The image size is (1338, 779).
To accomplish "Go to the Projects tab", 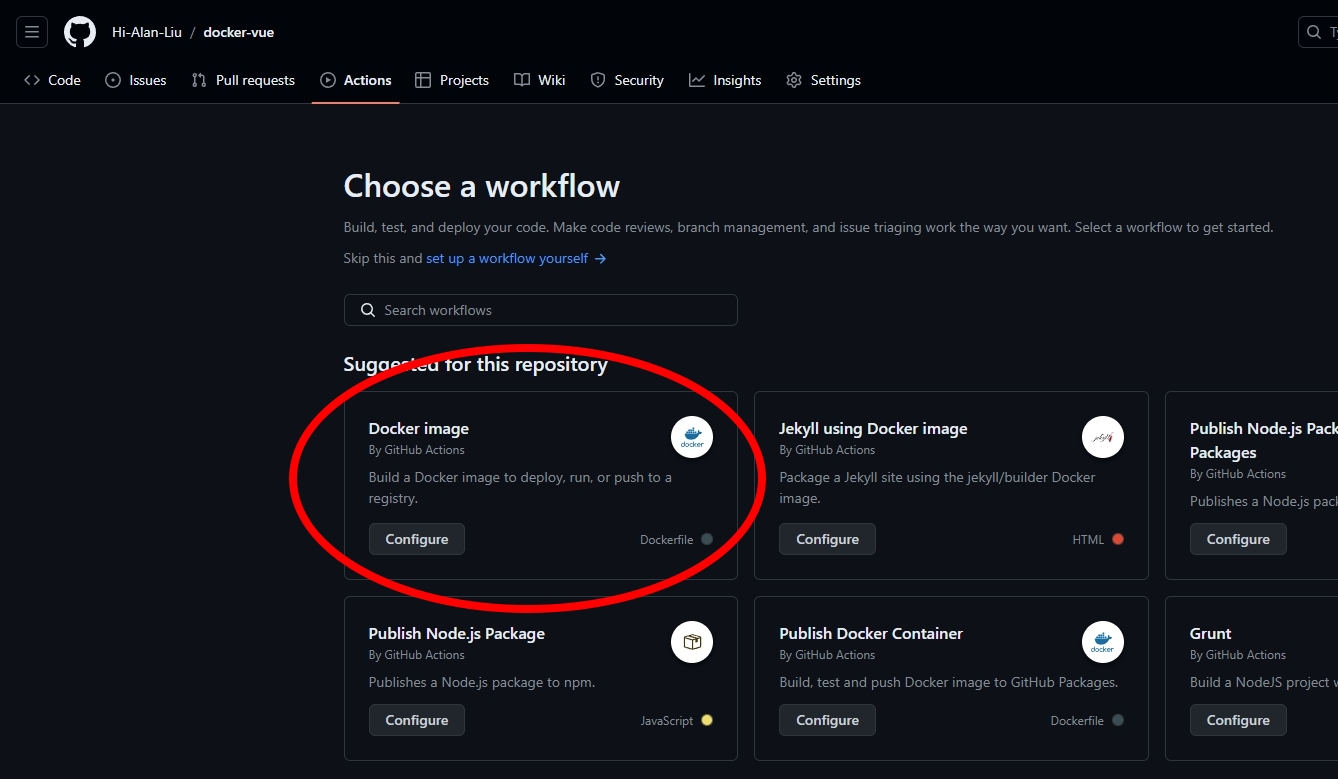I will (452, 80).
